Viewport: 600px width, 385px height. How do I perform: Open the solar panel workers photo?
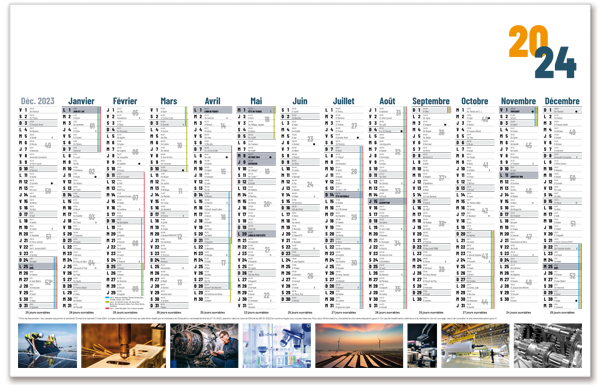pos(47,346)
